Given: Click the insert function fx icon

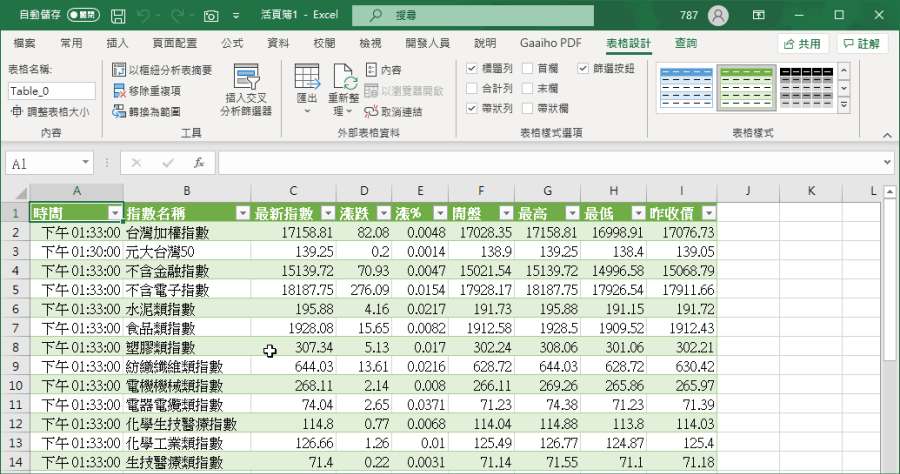Looking at the screenshot, I should click(x=199, y=163).
